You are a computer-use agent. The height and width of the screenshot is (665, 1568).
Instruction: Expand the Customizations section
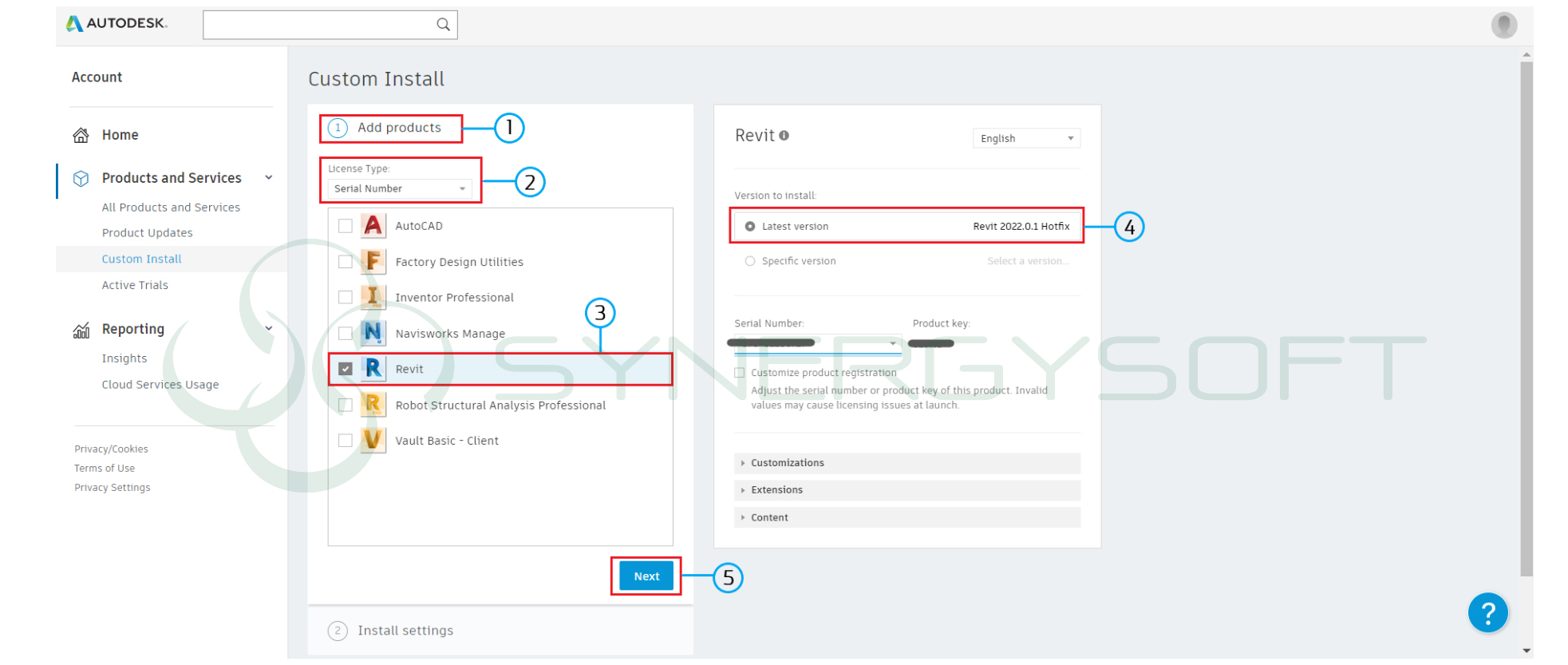click(907, 463)
